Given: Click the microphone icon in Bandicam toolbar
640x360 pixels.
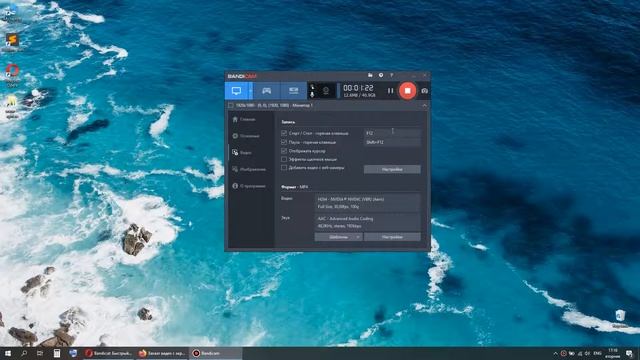Looking at the screenshot, I should click(x=312, y=94).
